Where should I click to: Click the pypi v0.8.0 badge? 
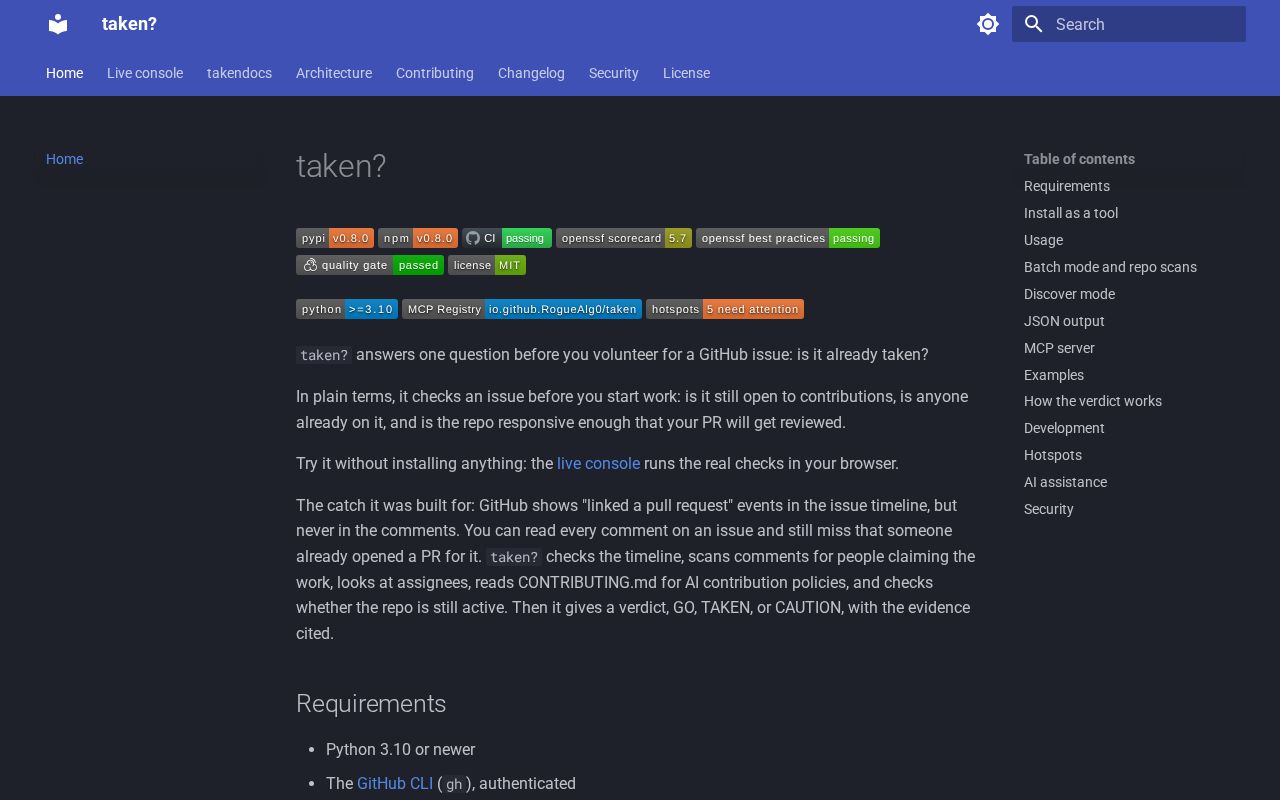[x=335, y=238]
